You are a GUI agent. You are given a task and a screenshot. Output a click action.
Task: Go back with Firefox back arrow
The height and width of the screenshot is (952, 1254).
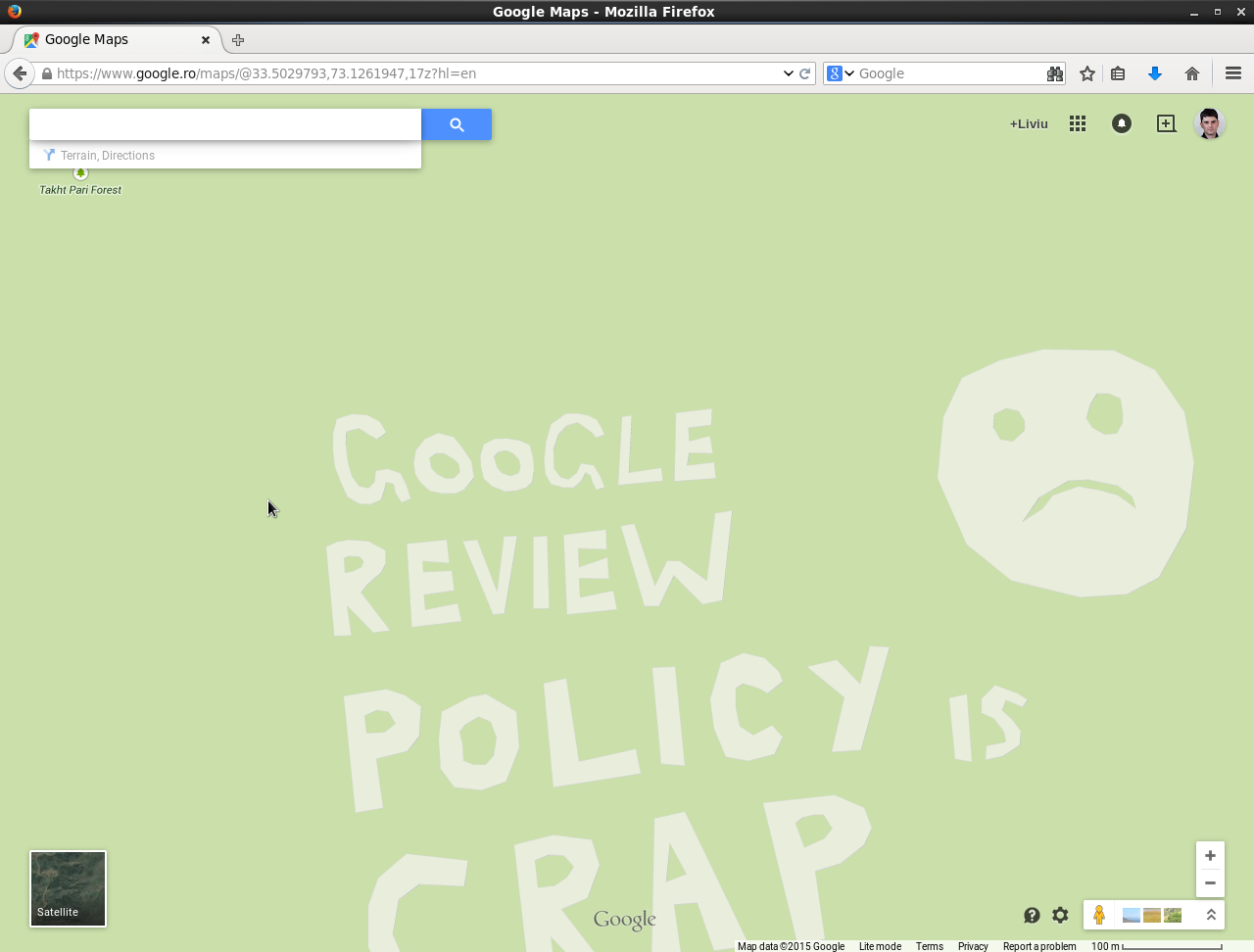coord(20,73)
